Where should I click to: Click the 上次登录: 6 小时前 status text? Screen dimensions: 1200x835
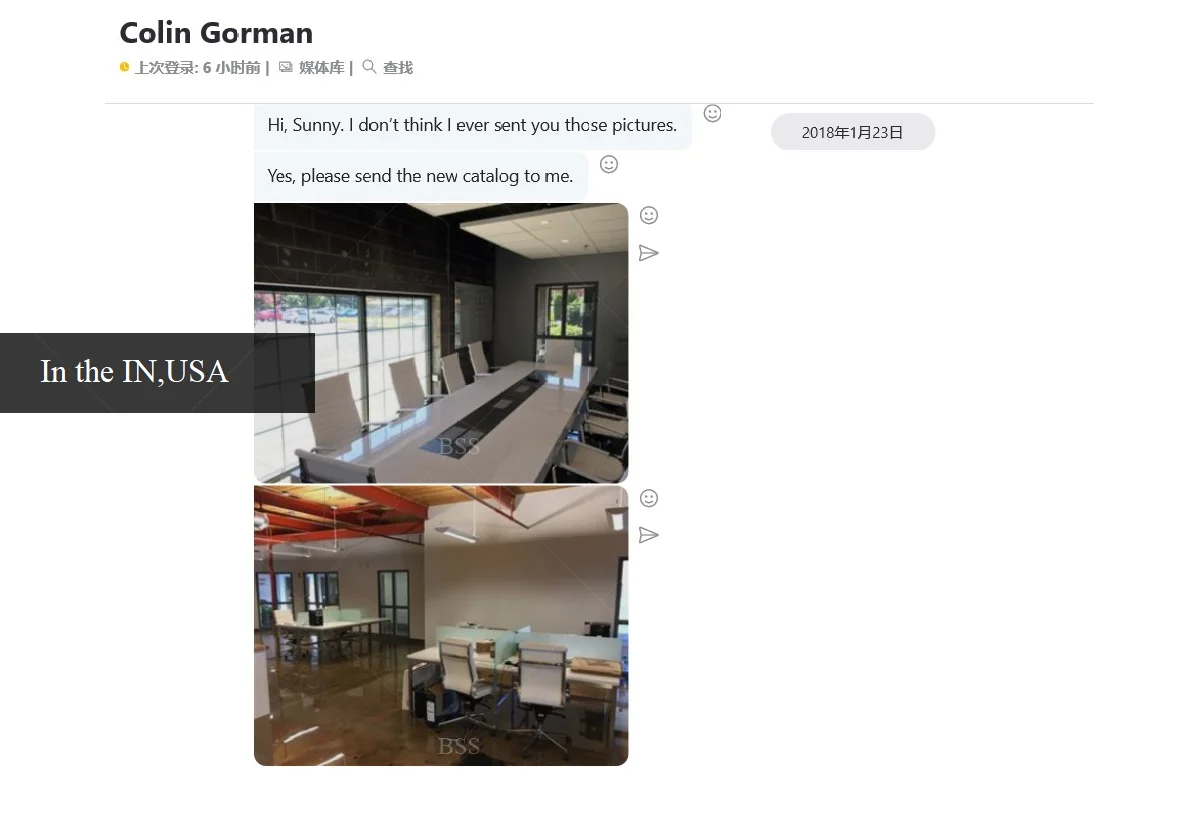tap(198, 67)
